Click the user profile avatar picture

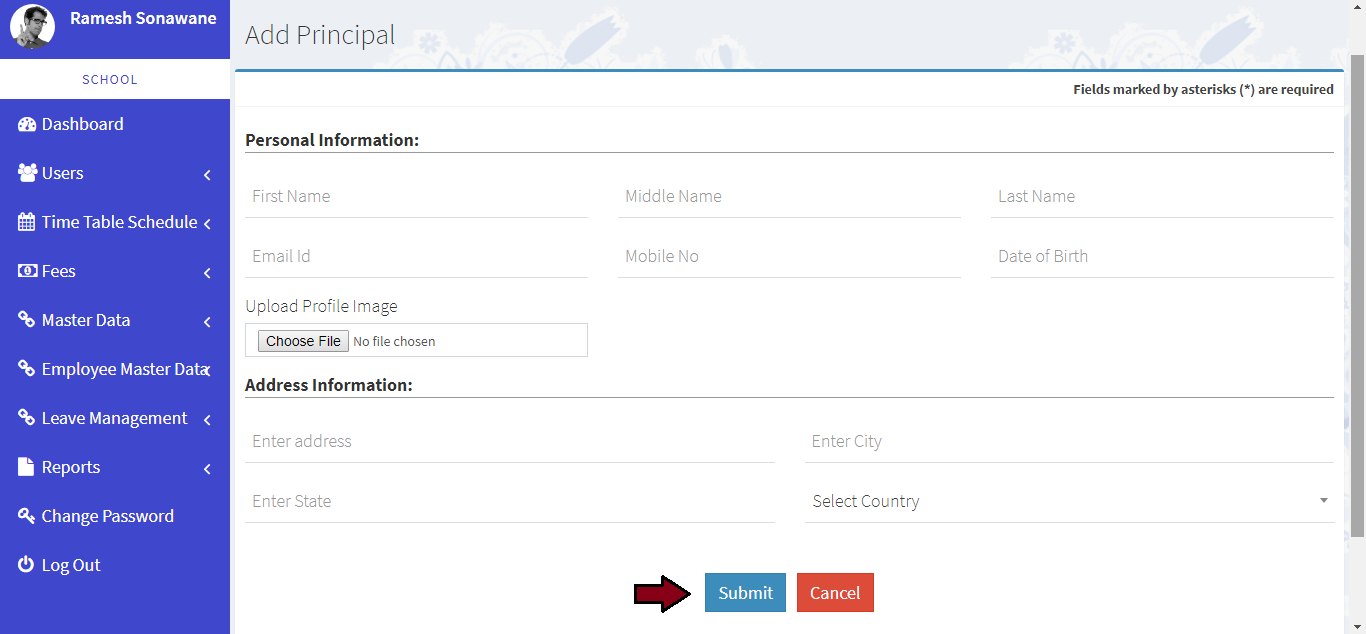pos(32,27)
